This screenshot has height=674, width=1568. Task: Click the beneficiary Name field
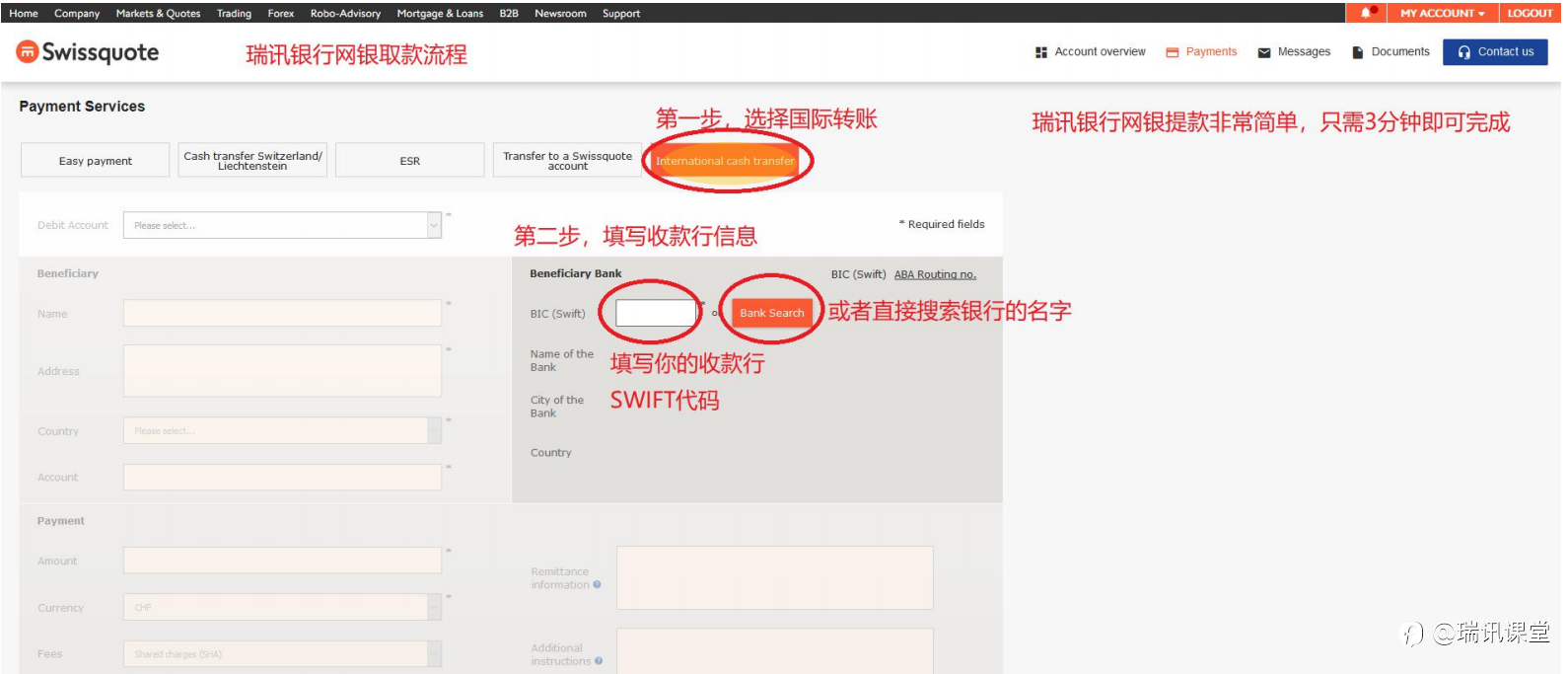point(282,313)
